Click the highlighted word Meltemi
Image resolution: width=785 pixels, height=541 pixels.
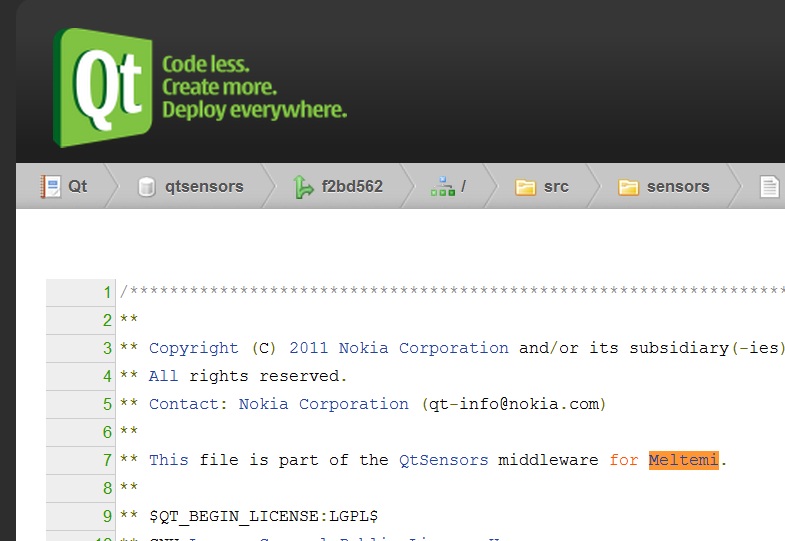(683, 460)
